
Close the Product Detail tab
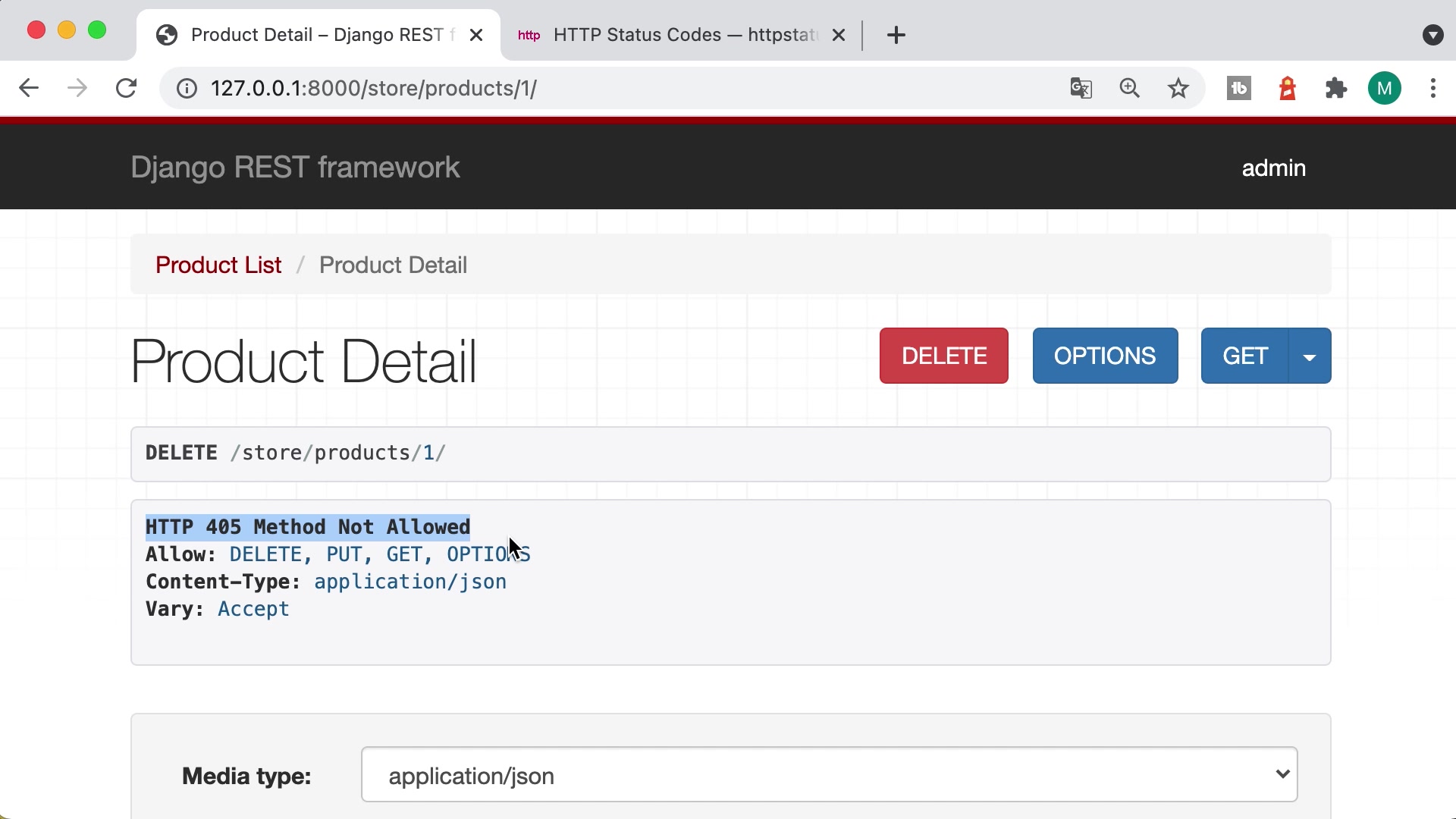pyautogui.click(x=476, y=35)
